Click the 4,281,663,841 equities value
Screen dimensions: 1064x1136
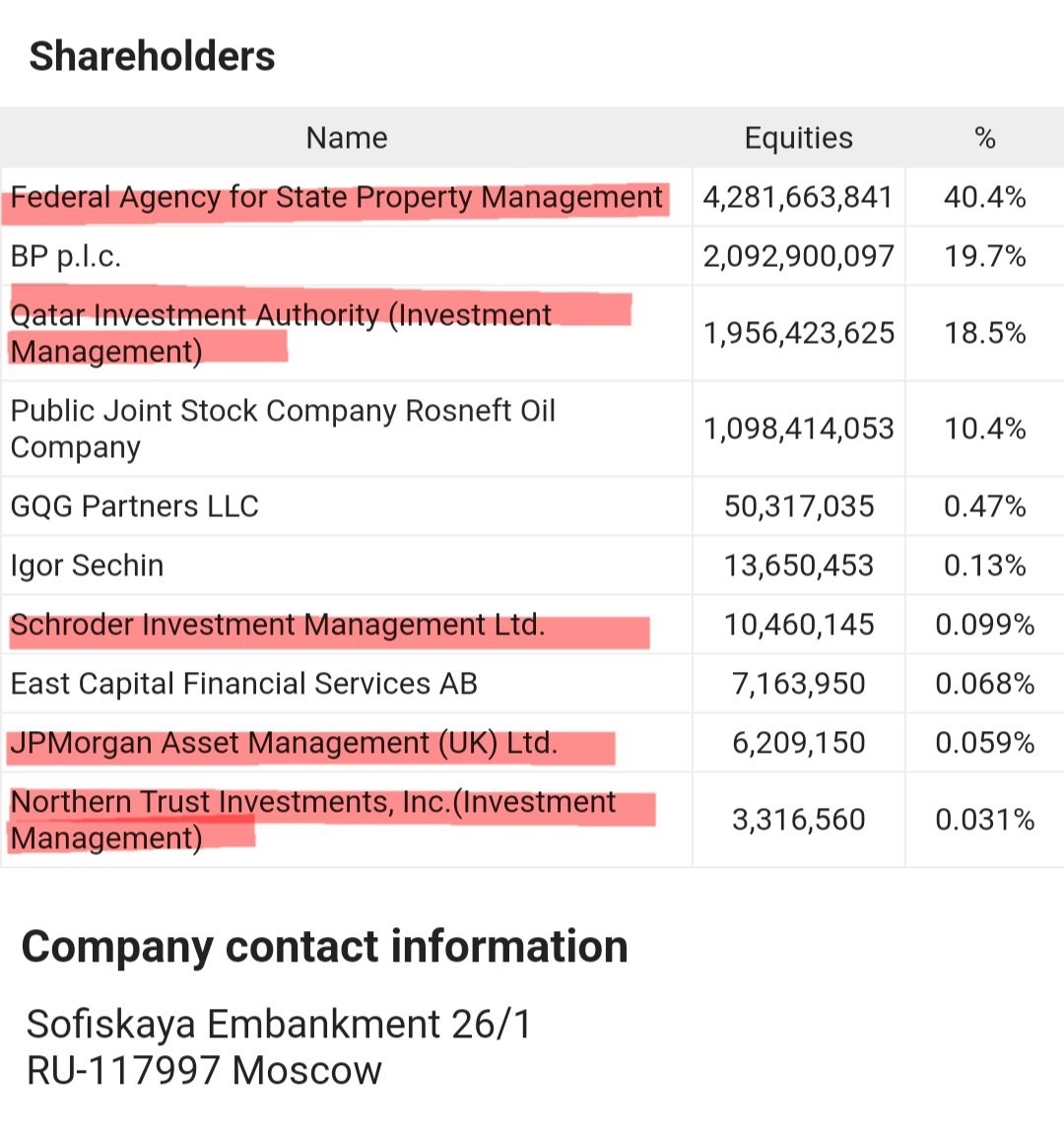797,198
